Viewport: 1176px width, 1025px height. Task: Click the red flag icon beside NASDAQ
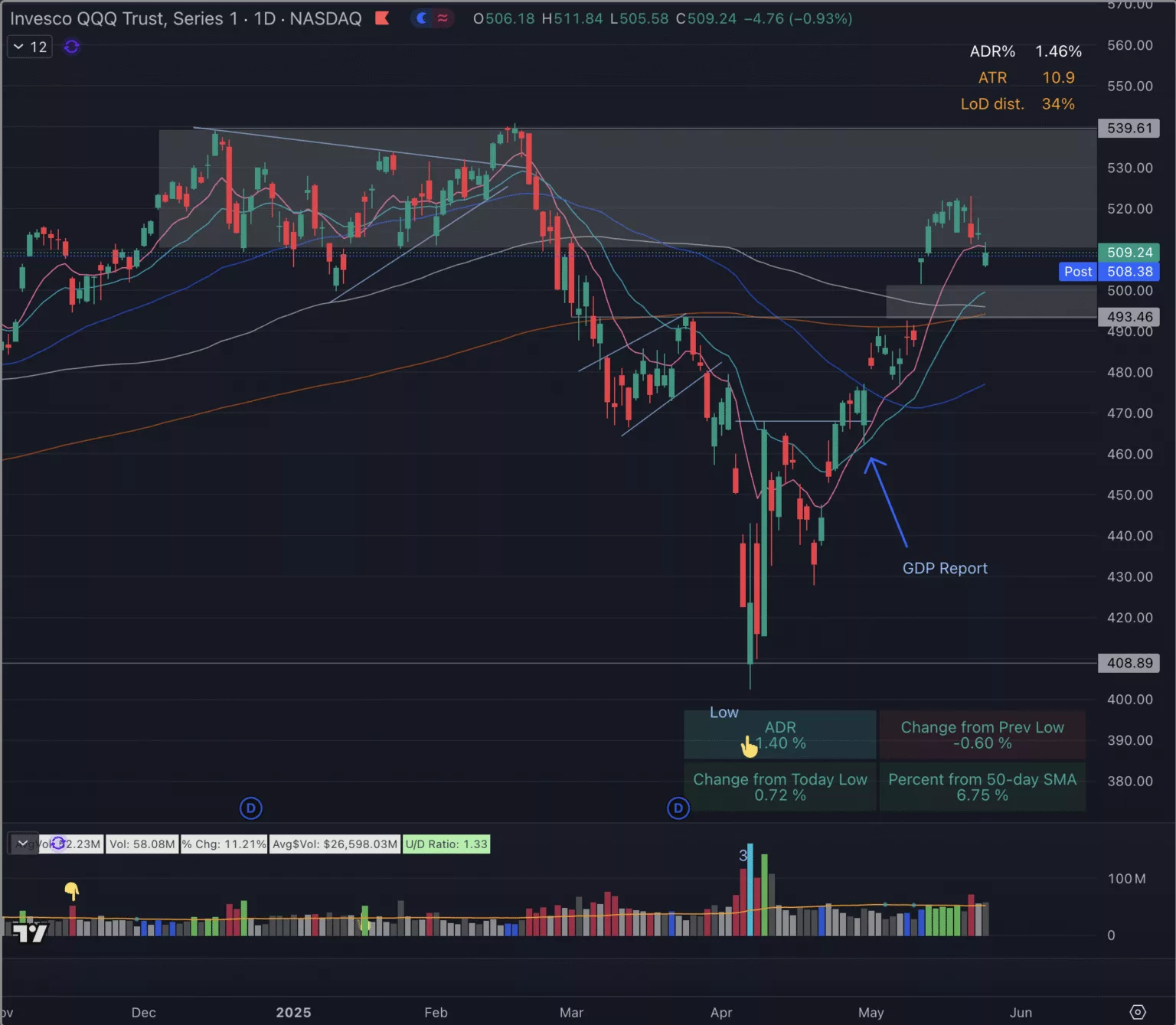[382, 18]
